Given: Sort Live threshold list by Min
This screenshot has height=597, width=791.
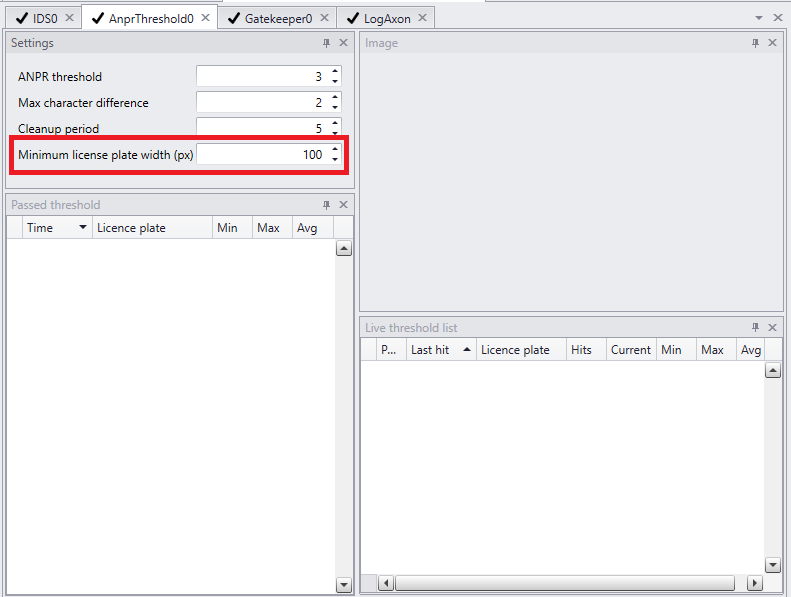Looking at the screenshot, I should pyautogui.click(x=676, y=350).
